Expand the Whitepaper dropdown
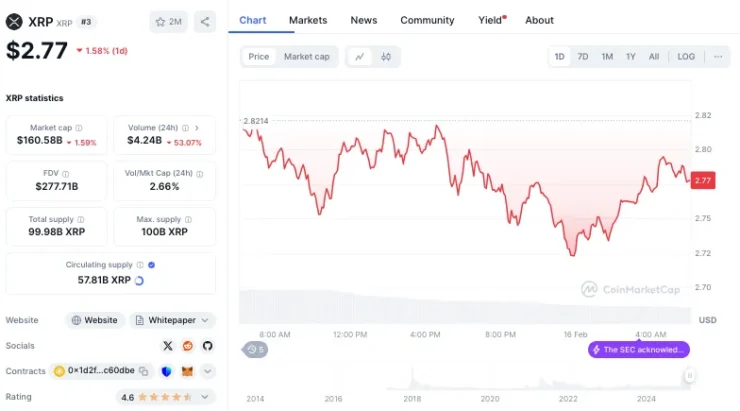The height and width of the screenshot is (411, 740). pos(173,320)
